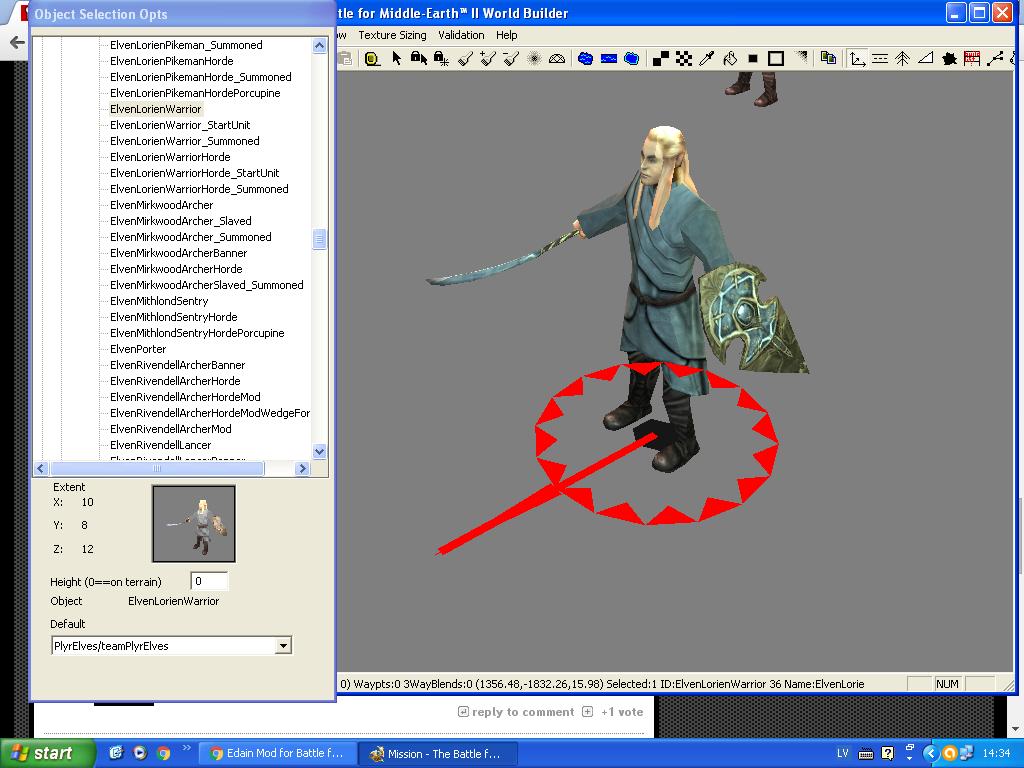Click the horizontal scroll-right arrow of the list
The height and width of the screenshot is (768, 1024).
coord(302,468)
